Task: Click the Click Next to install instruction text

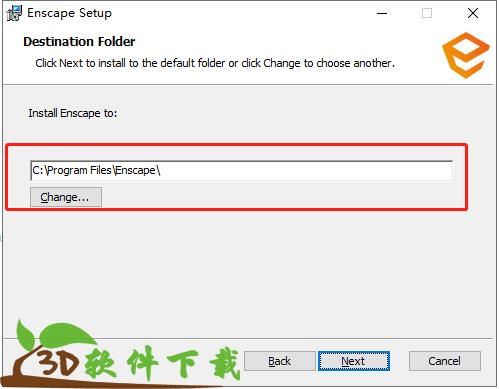Action: click(215, 63)
